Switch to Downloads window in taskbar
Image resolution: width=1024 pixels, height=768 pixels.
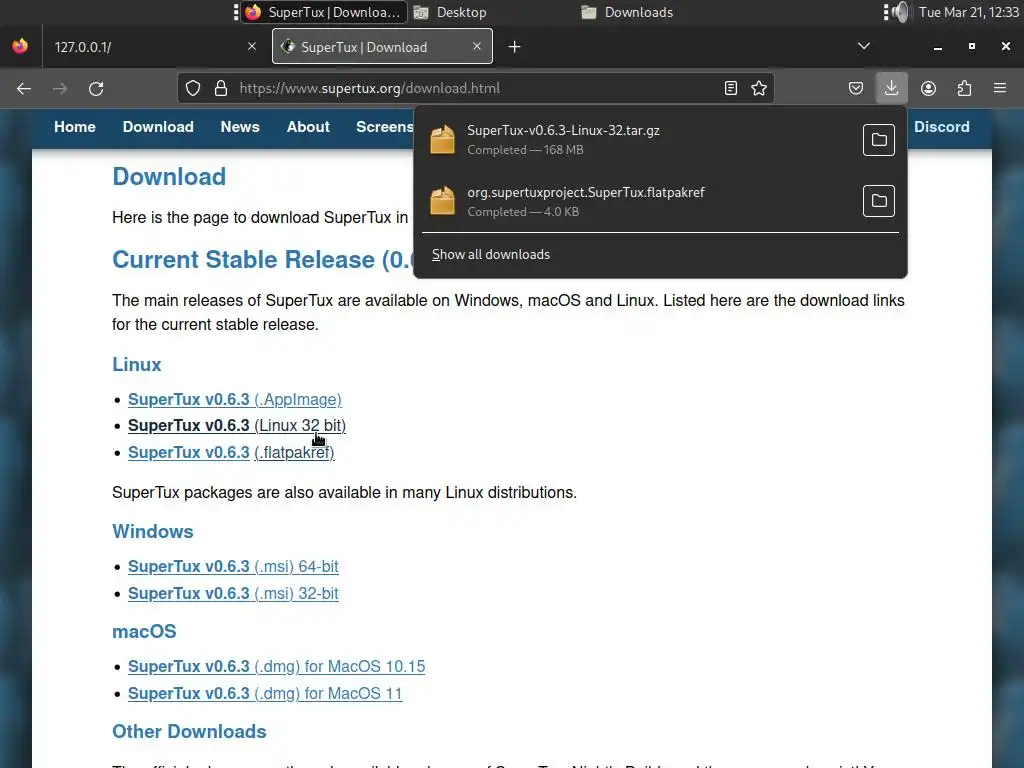628,12
